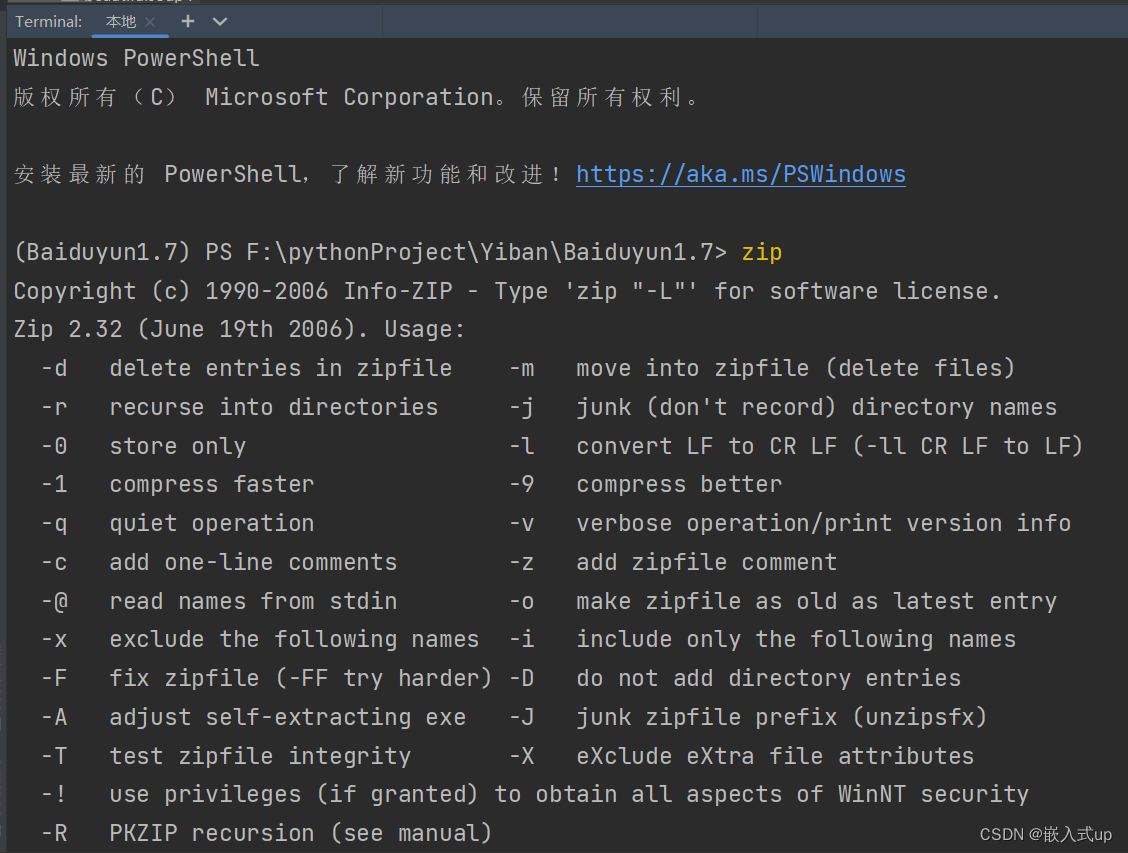
Task: Click the prompt path F:\pythonProject\Yiban\Baiduyun1.7>
Action: tap(486, 252)
